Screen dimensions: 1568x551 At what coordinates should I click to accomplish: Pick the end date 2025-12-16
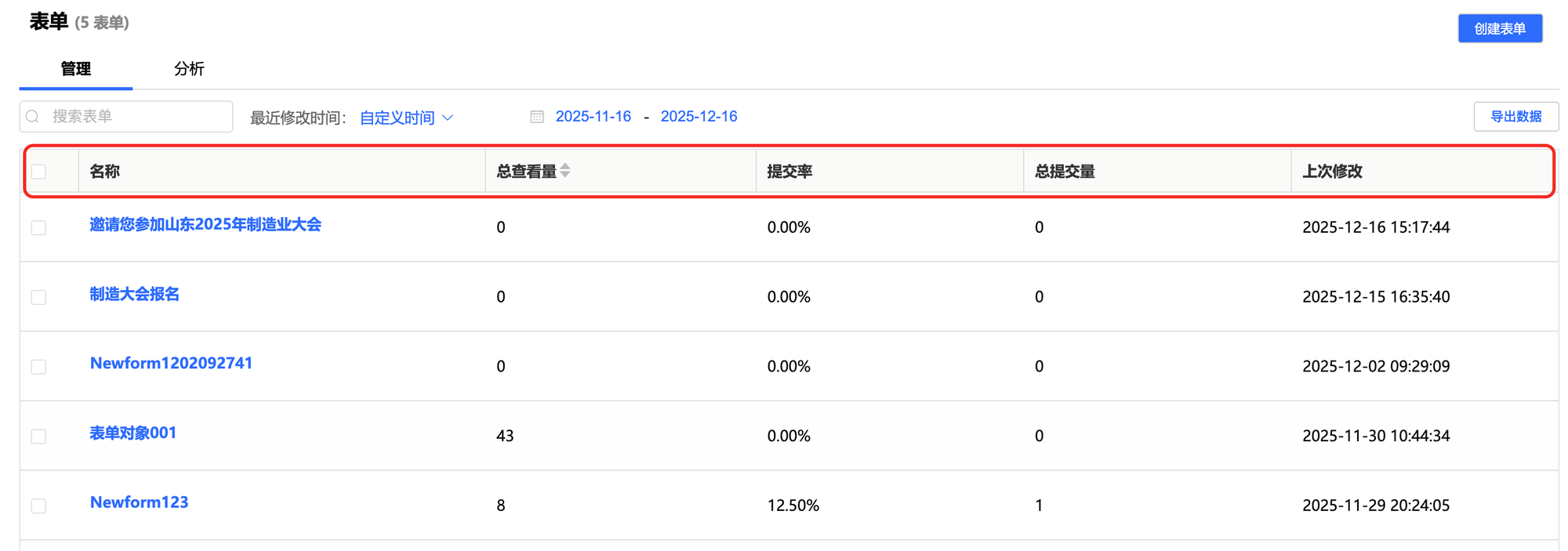tap(699, 117)
